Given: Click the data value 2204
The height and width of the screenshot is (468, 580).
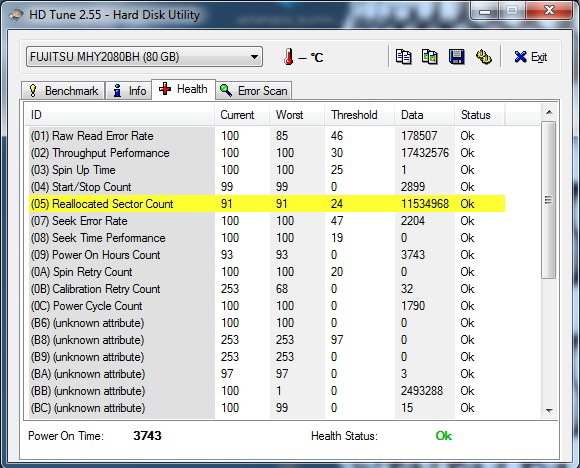Looking at the screenshot, I should click(x=413, y=221).
